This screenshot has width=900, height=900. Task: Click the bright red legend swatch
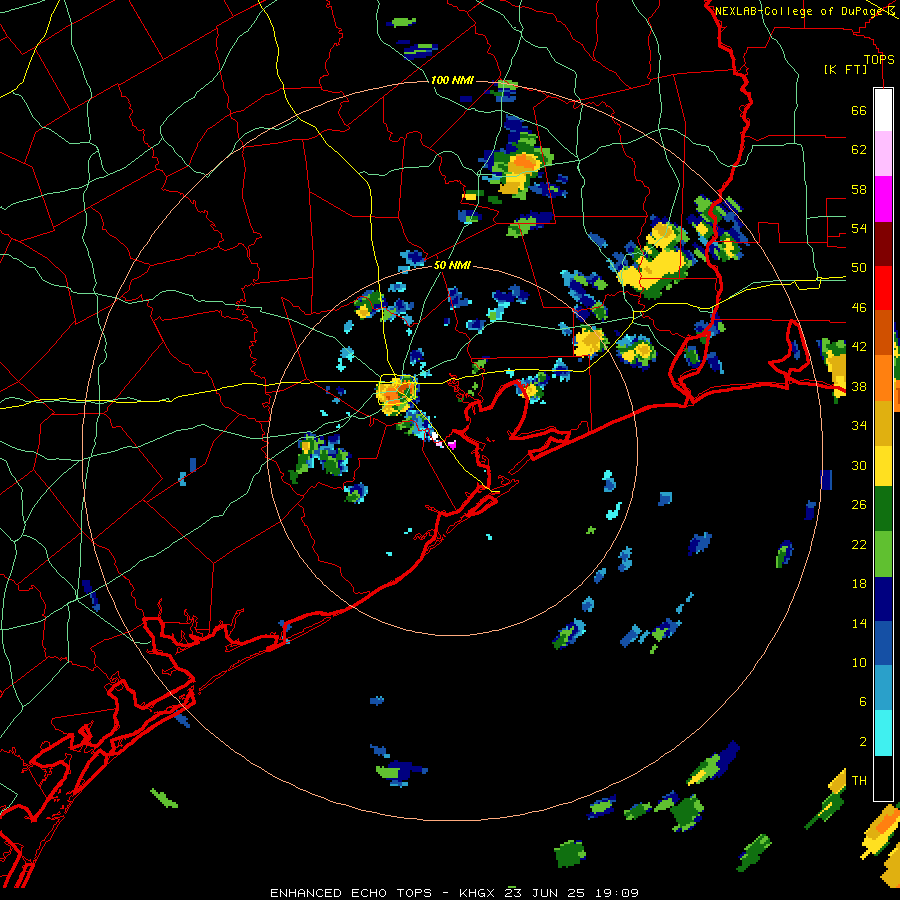pyautogui.click(x=883, y=288)
